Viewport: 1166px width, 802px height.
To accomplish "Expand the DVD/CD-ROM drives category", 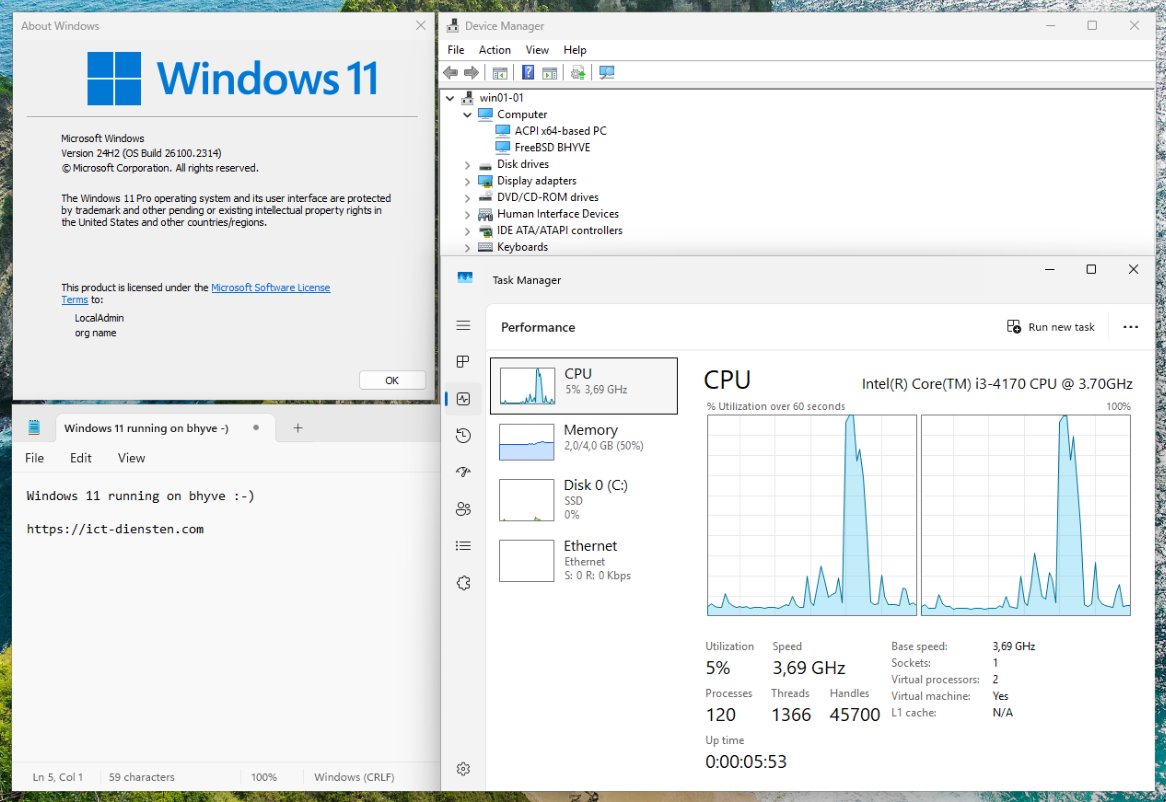I will [x=467, y=198].
